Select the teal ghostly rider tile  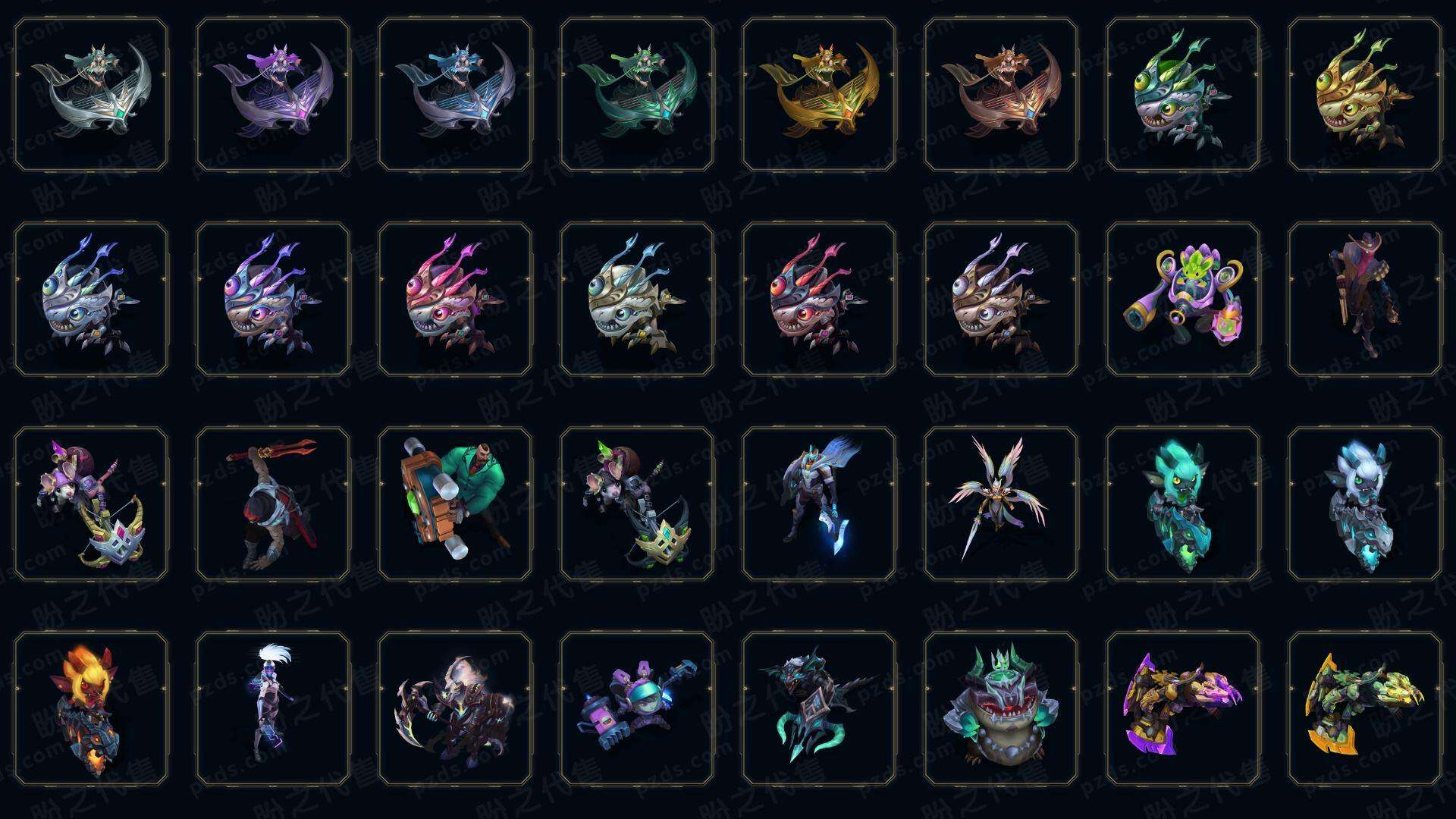pyautogui.click(x=1183, y=504)
